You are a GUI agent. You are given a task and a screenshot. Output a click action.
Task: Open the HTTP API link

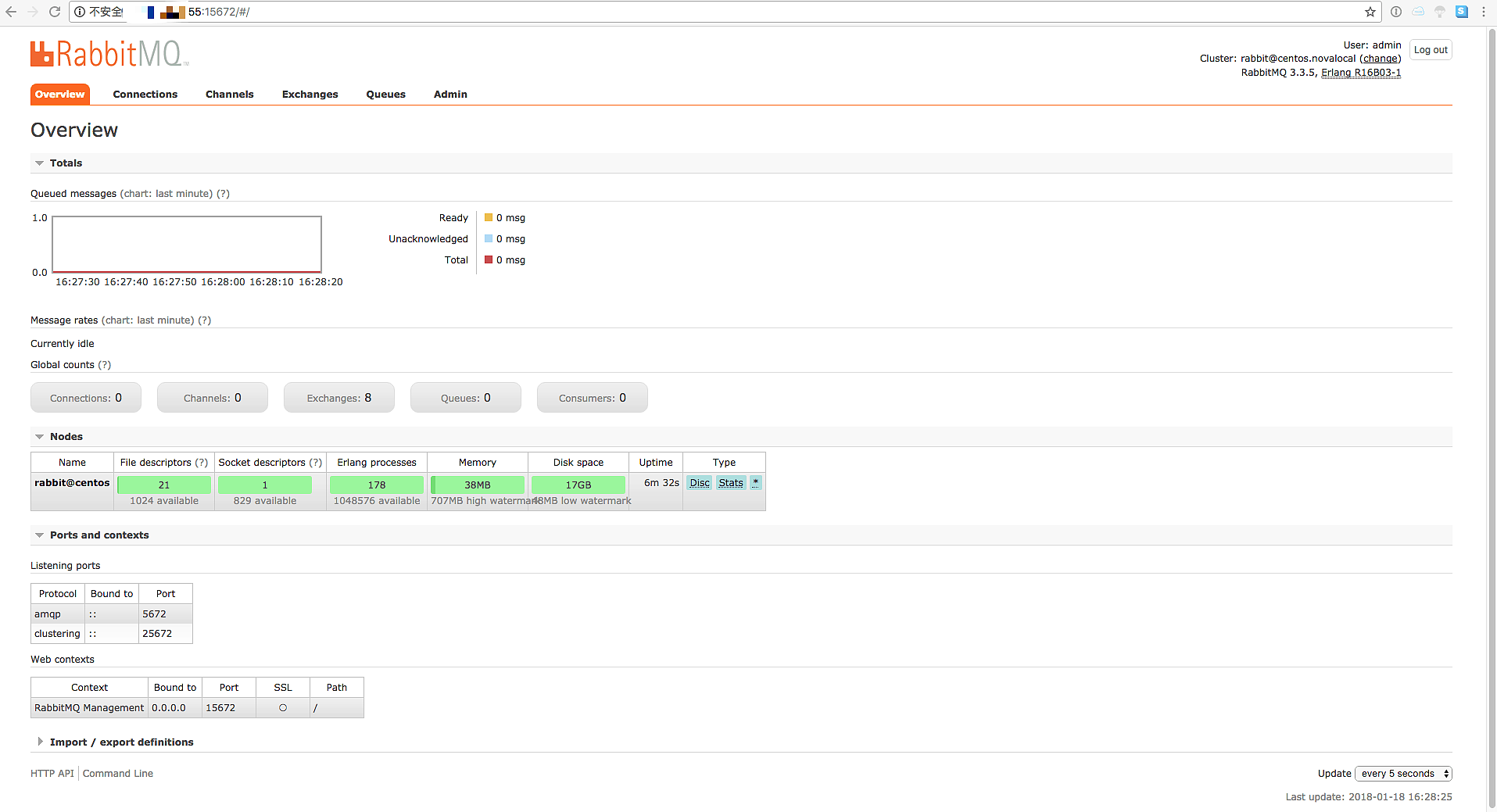[52, 774]
